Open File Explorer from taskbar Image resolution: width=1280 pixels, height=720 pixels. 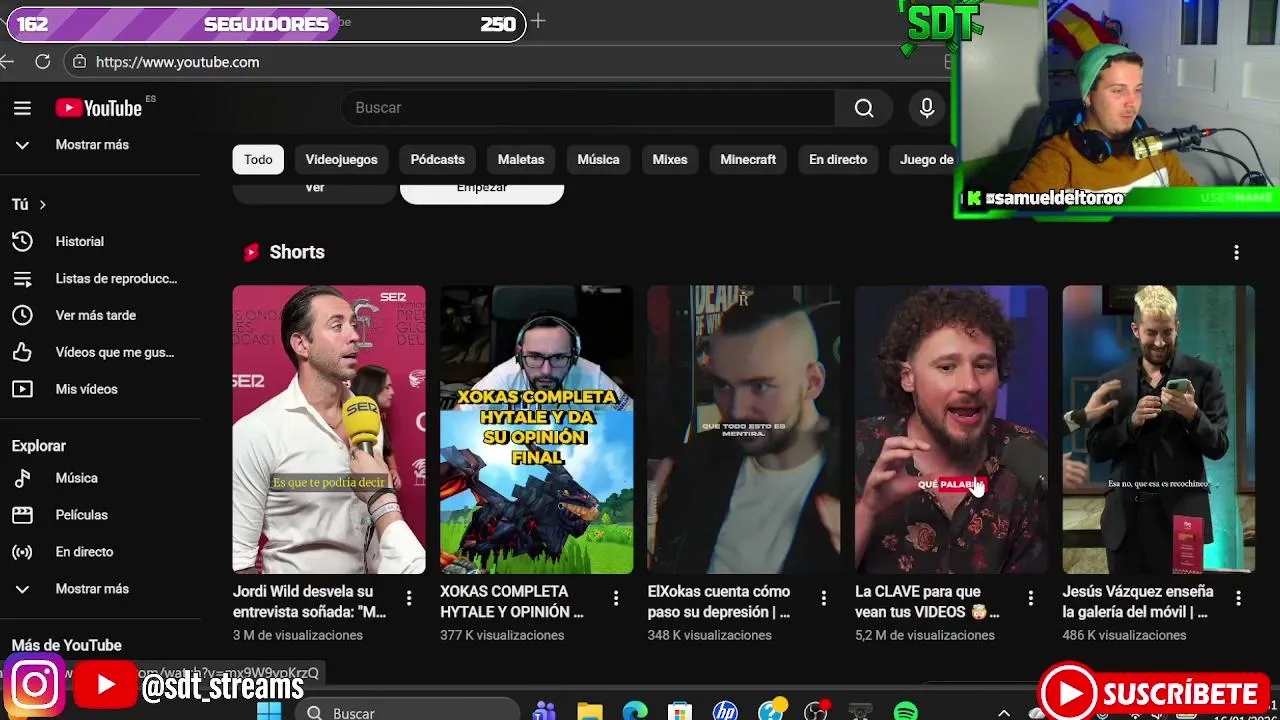(x=590, y=712)
